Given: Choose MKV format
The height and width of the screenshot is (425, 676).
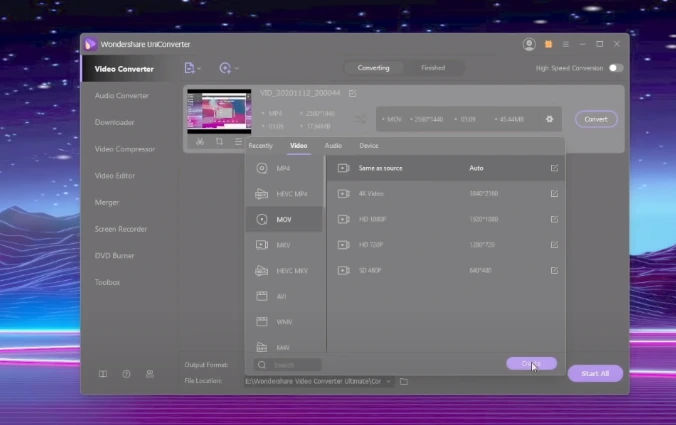Looking at the screenshot, I should 284,245.
